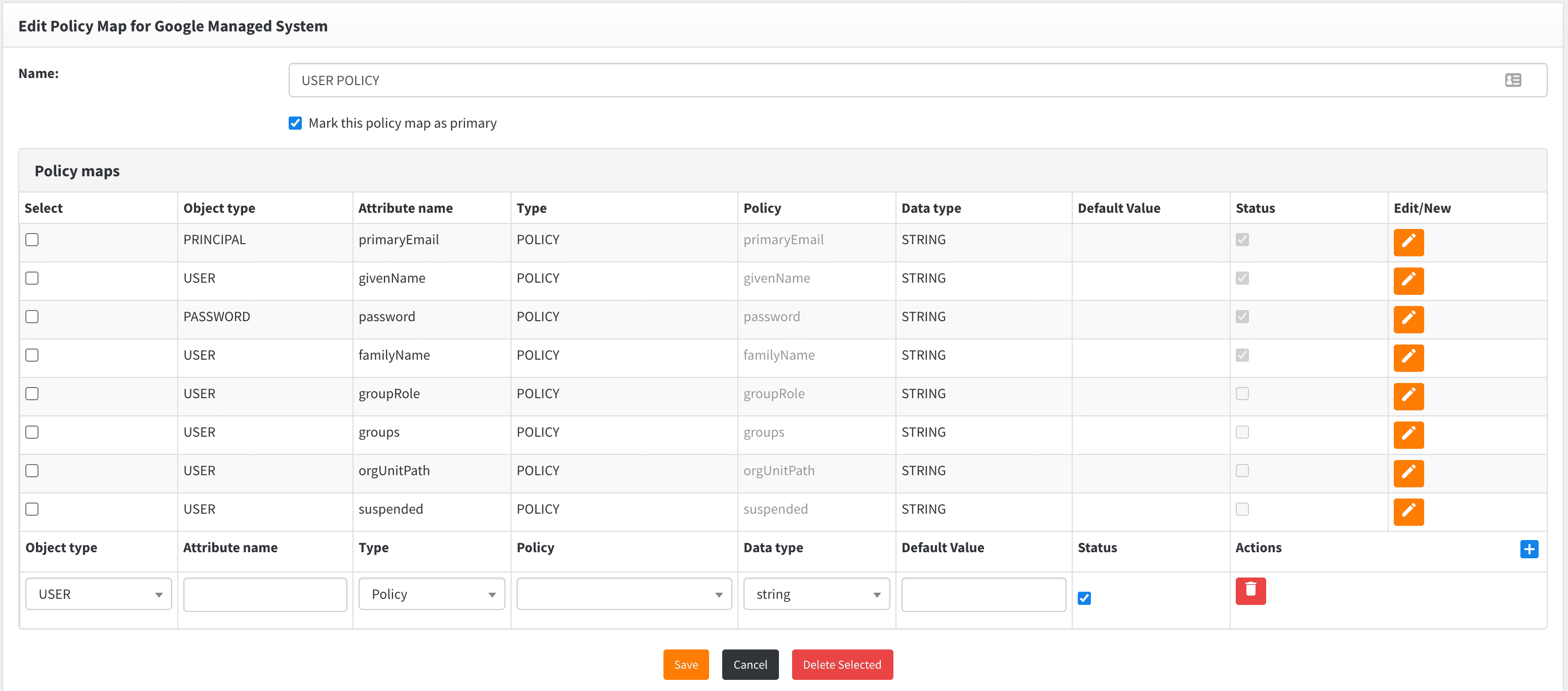Click the orgUnitPath edit pencil
The image size is (1568, 691).
1408,473
